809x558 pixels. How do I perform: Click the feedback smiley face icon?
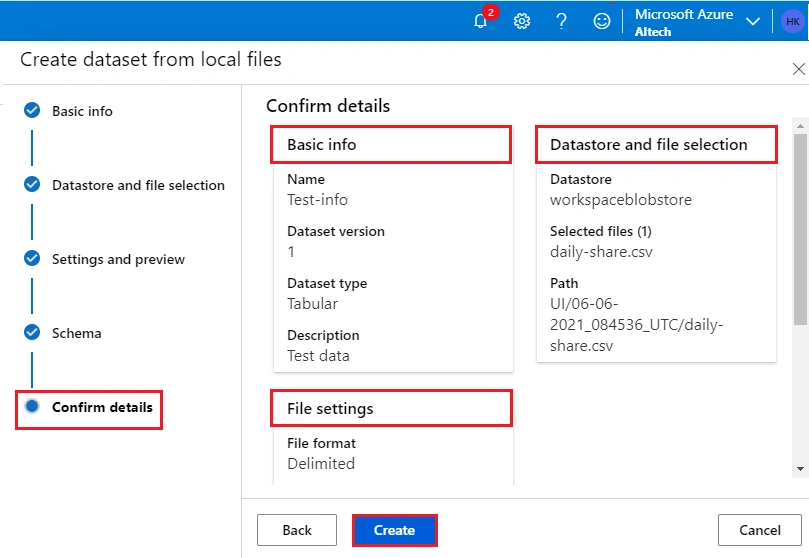point(602,21)
